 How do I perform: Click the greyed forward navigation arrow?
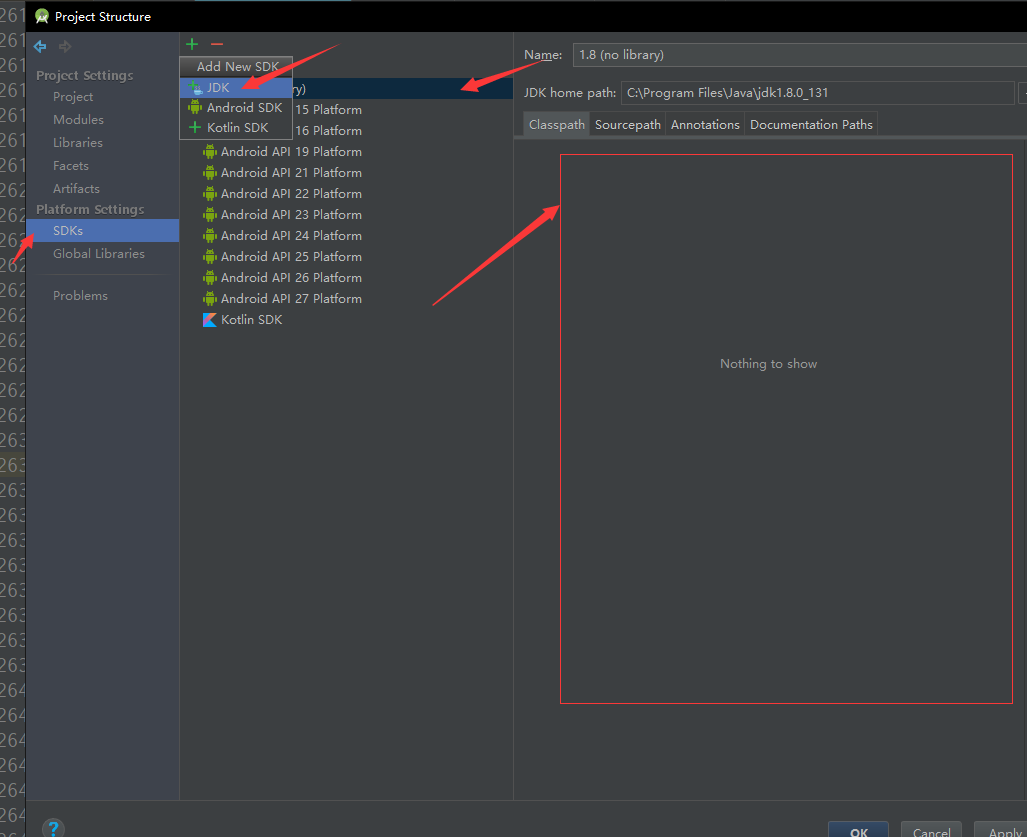pos(65,46)
